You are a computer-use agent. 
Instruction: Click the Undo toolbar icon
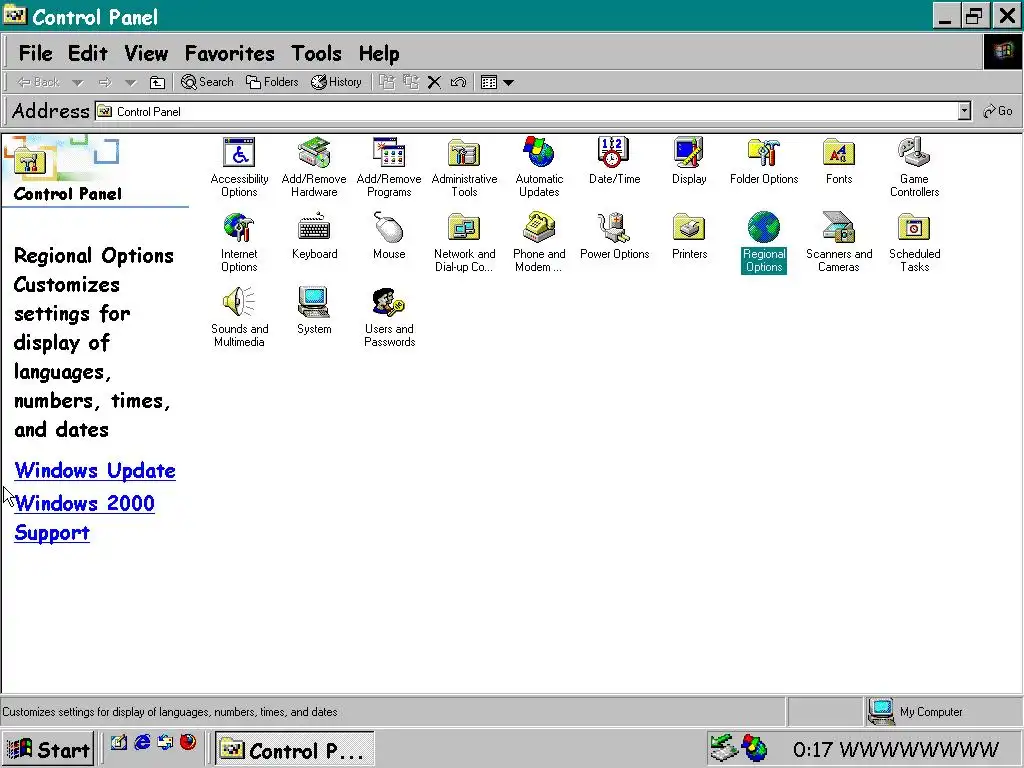pos(458,82)
